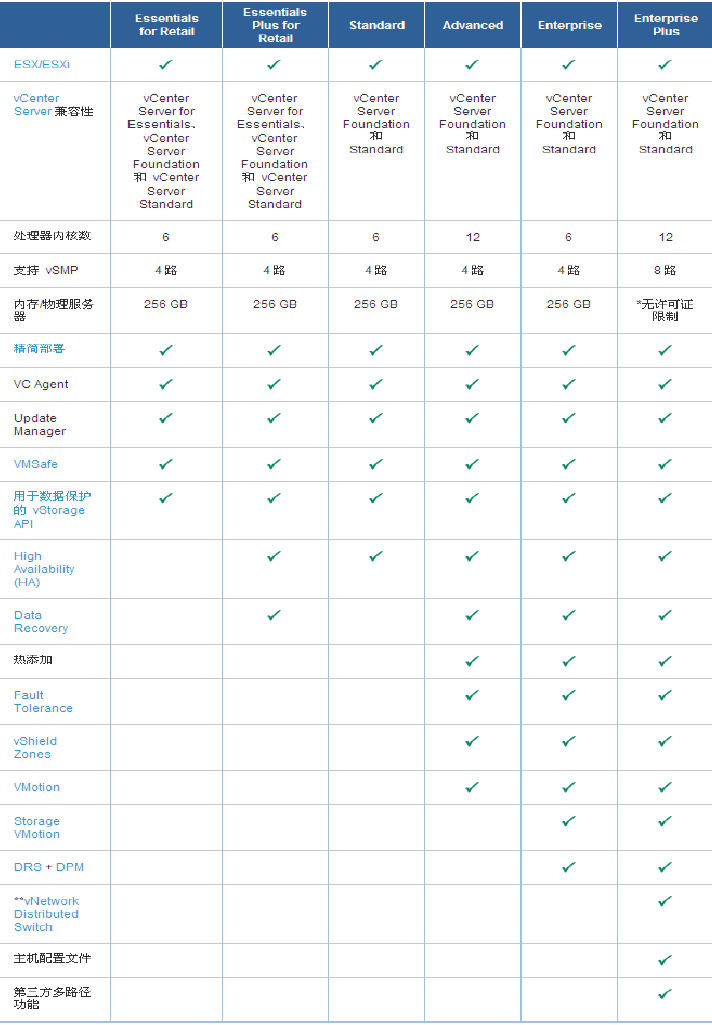The image size is (712, 1025).
Task: Click the Enterprise Plus column header
Action: coord(666,25)
